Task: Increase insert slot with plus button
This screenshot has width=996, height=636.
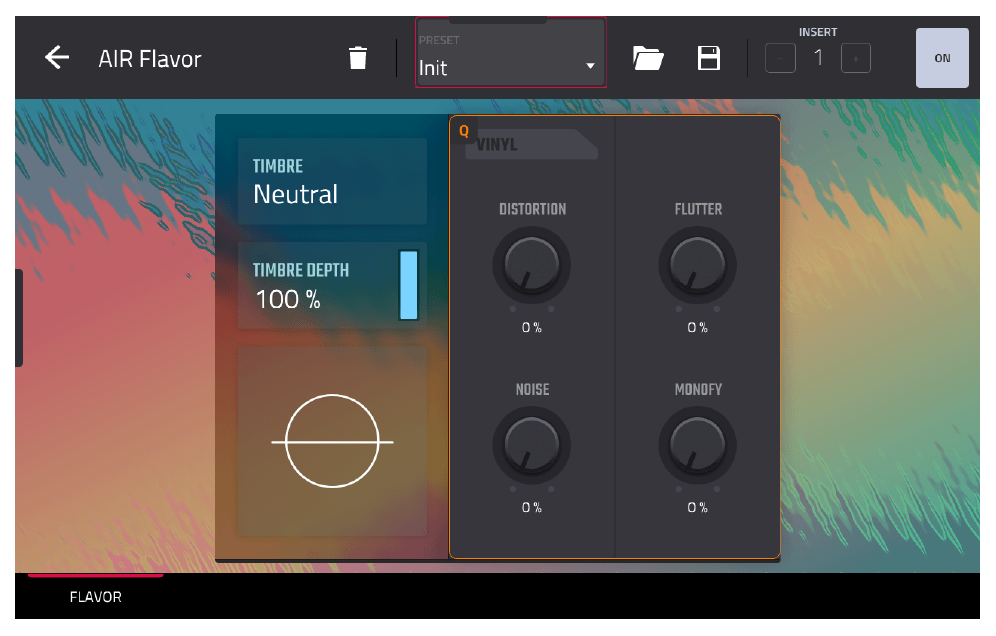Action: pos(856,58)
